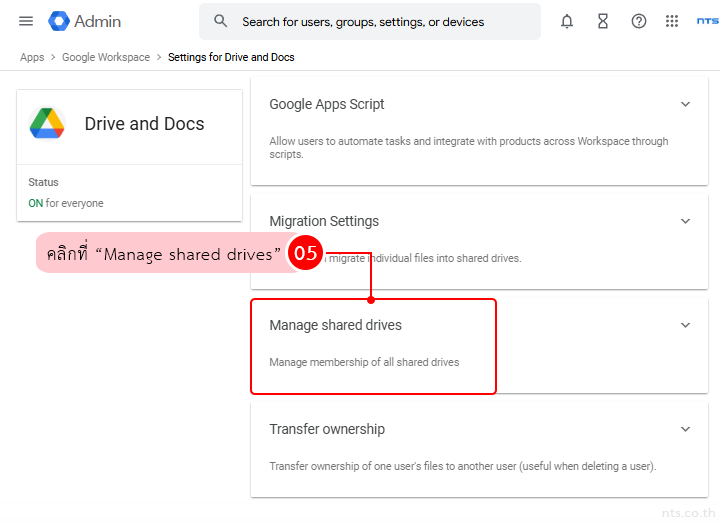Click the NTS account logo
The width and height of the screenshot is (720, 522).
[707, 21]
